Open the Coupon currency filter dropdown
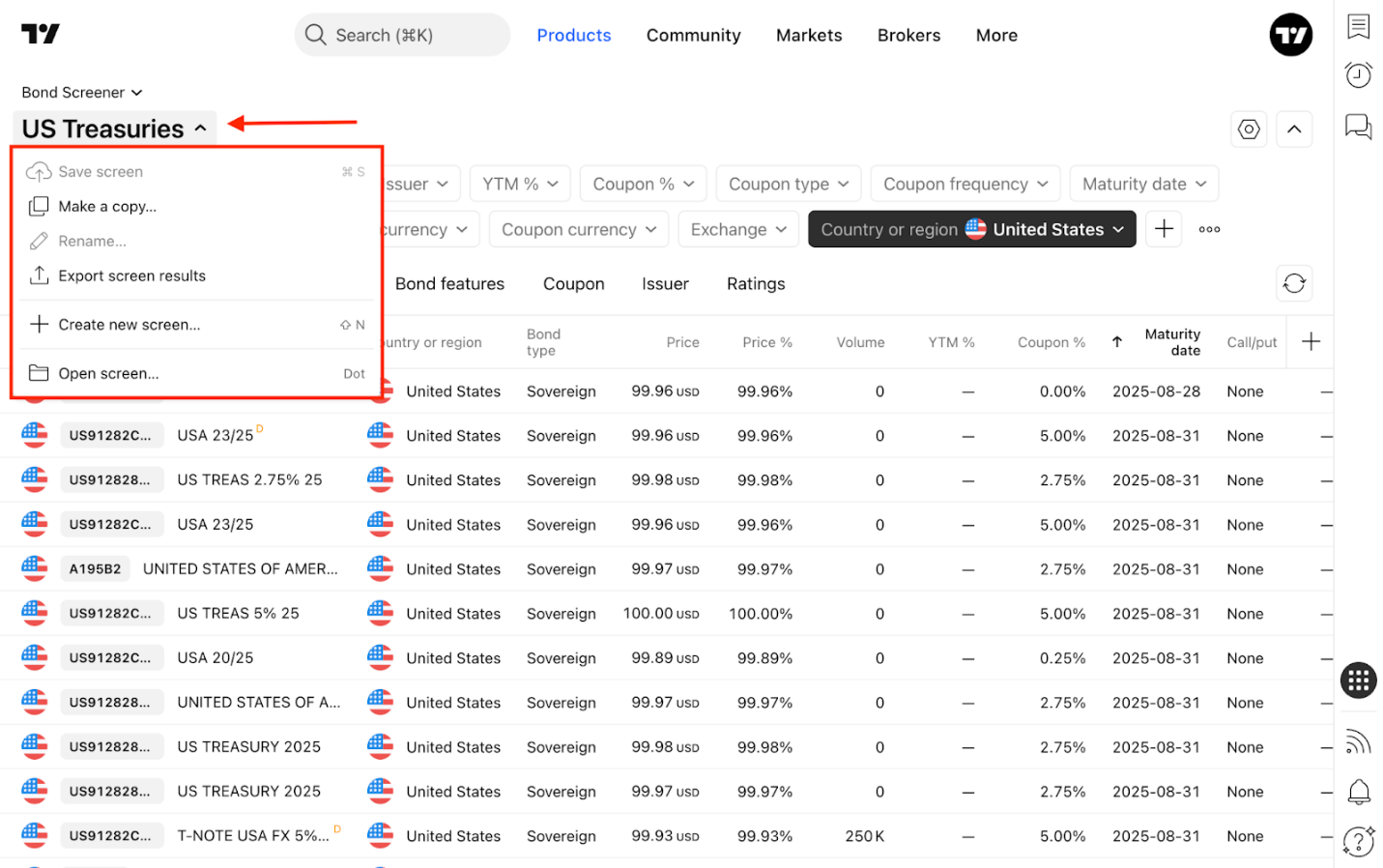Screen dimensions: 1383x868 (579, 229)
